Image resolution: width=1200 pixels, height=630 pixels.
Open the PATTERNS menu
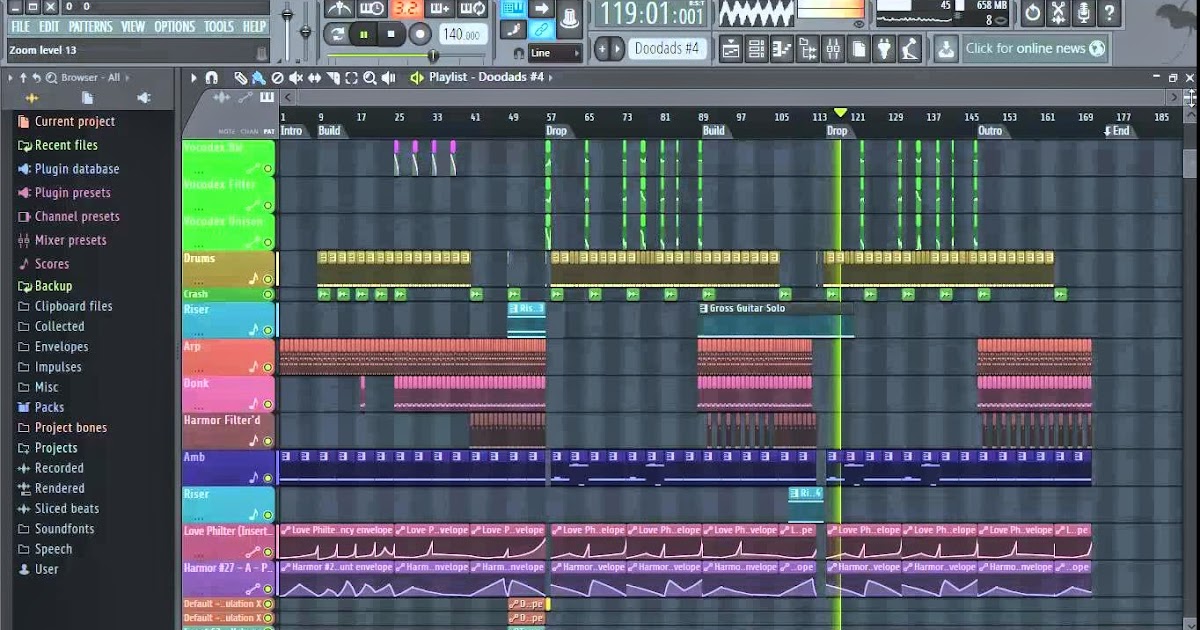coord(91,27)
